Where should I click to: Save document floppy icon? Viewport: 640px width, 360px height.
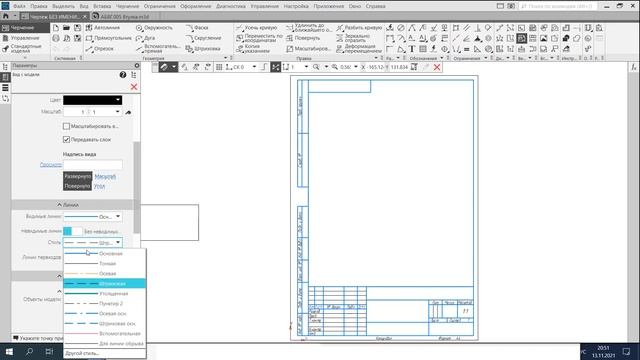tap(77, 28)
